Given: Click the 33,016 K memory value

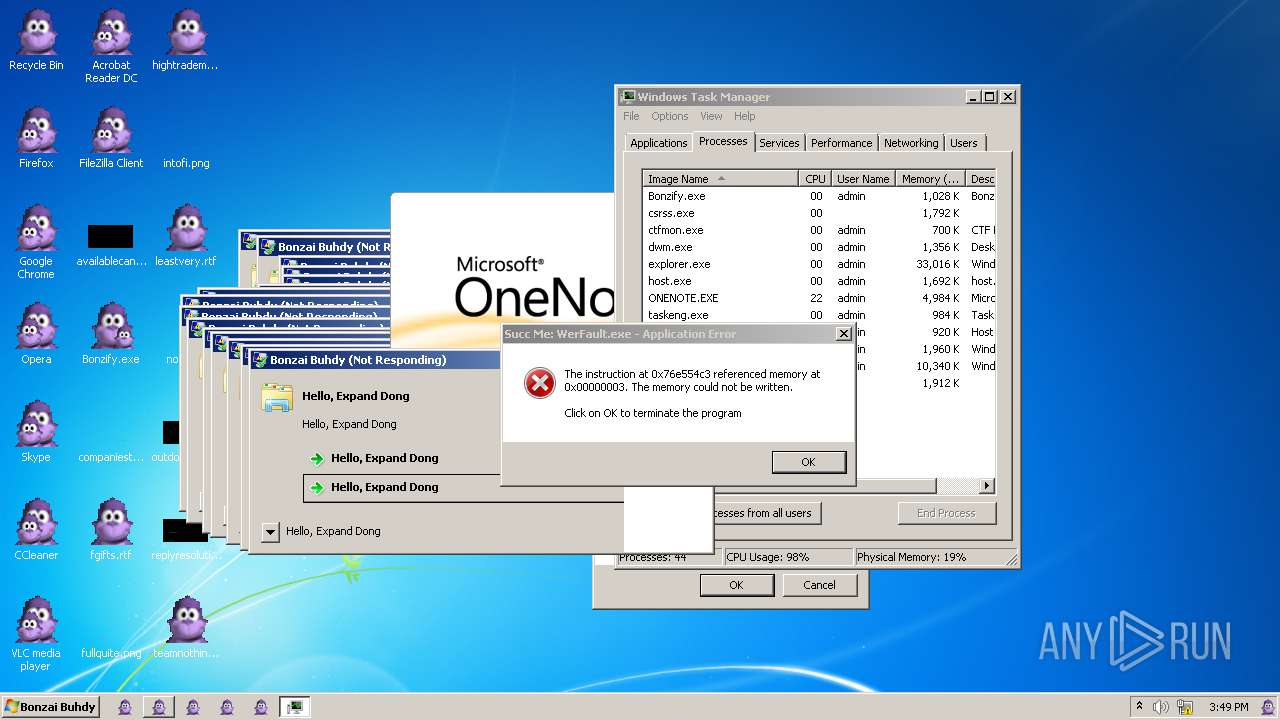Looking at the screenshot, I should (937, 264).
